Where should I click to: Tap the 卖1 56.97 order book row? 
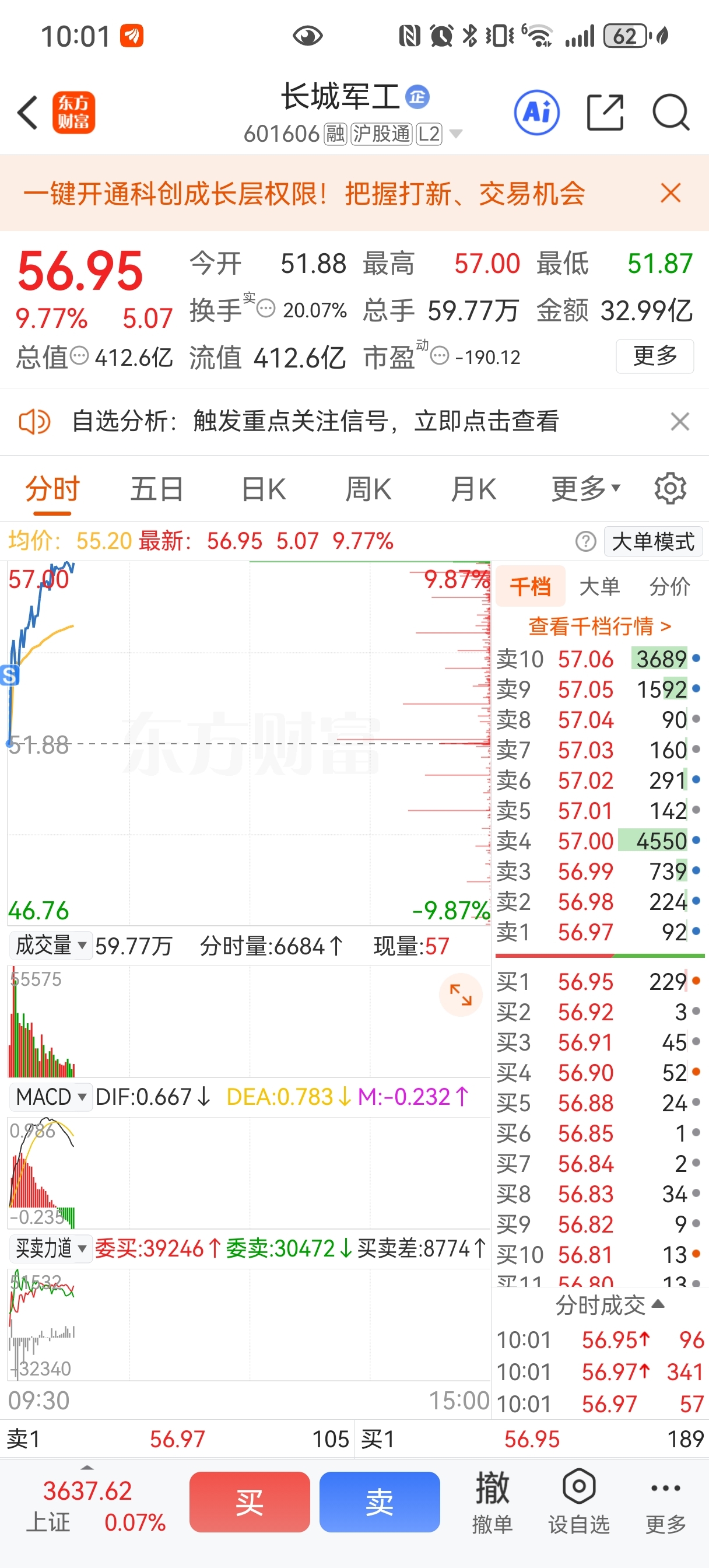tap(599, 932)
